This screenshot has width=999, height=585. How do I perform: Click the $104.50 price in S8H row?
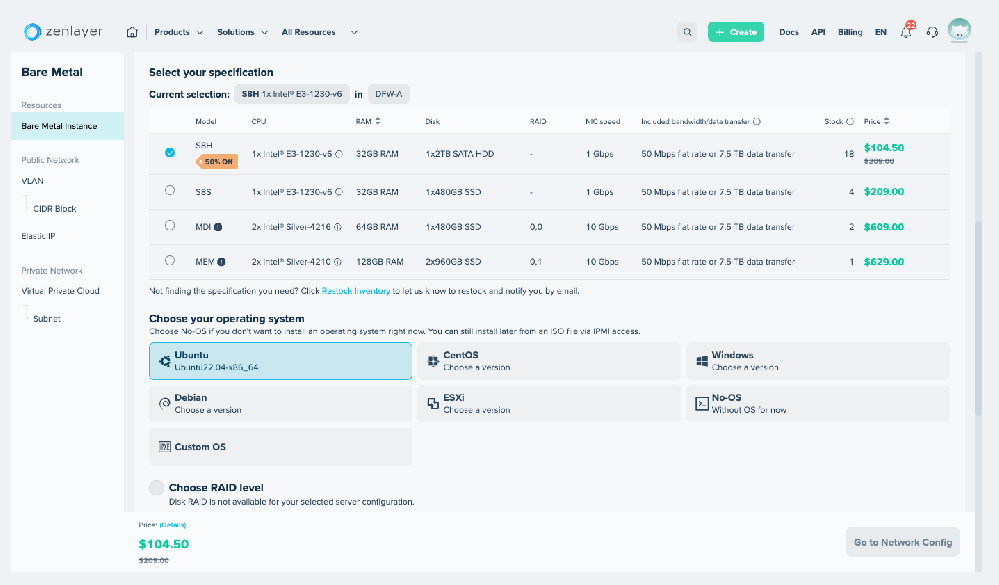point(884,148)
